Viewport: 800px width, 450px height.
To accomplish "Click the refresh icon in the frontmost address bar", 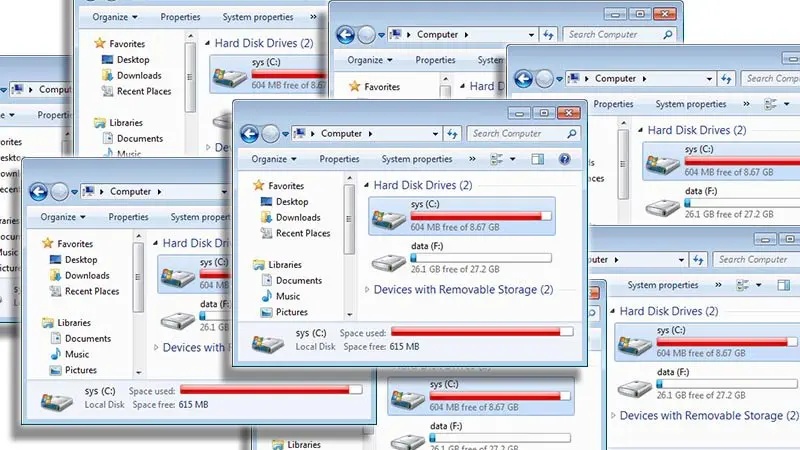I will point(452,134).
